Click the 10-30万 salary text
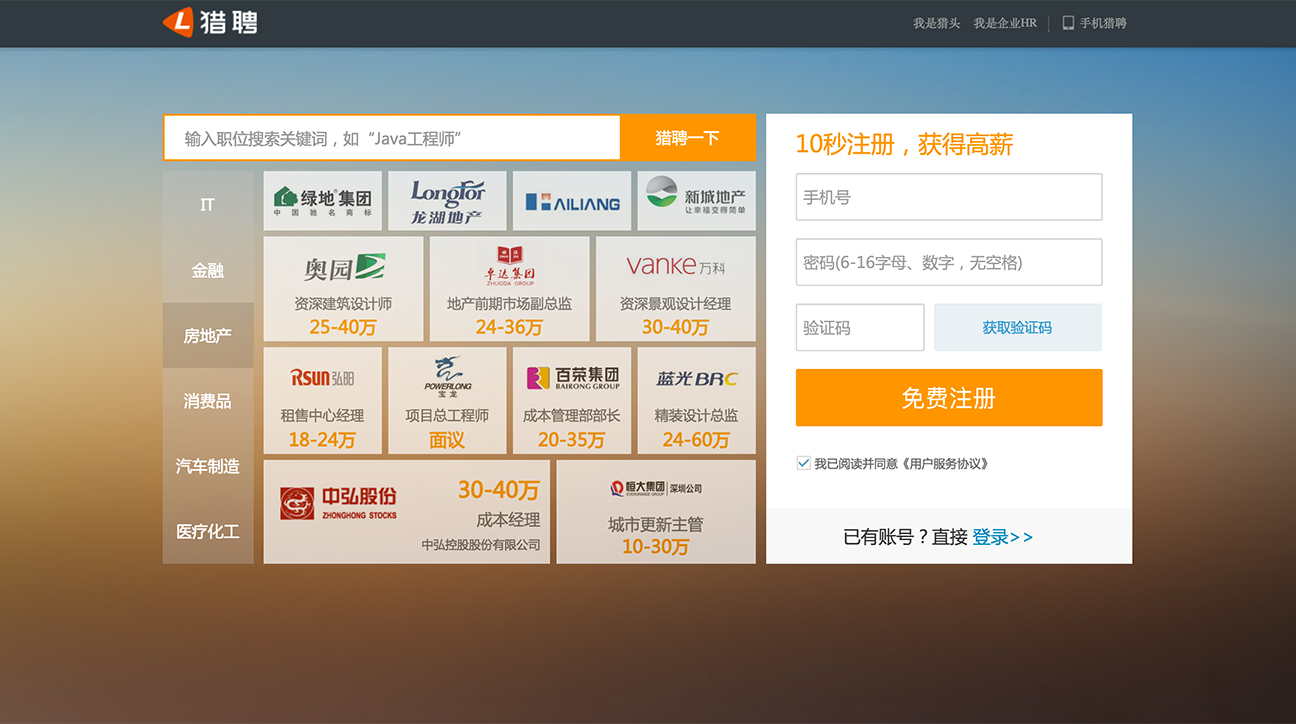Viewport: 1296px width, 724px height. (655, 547)
